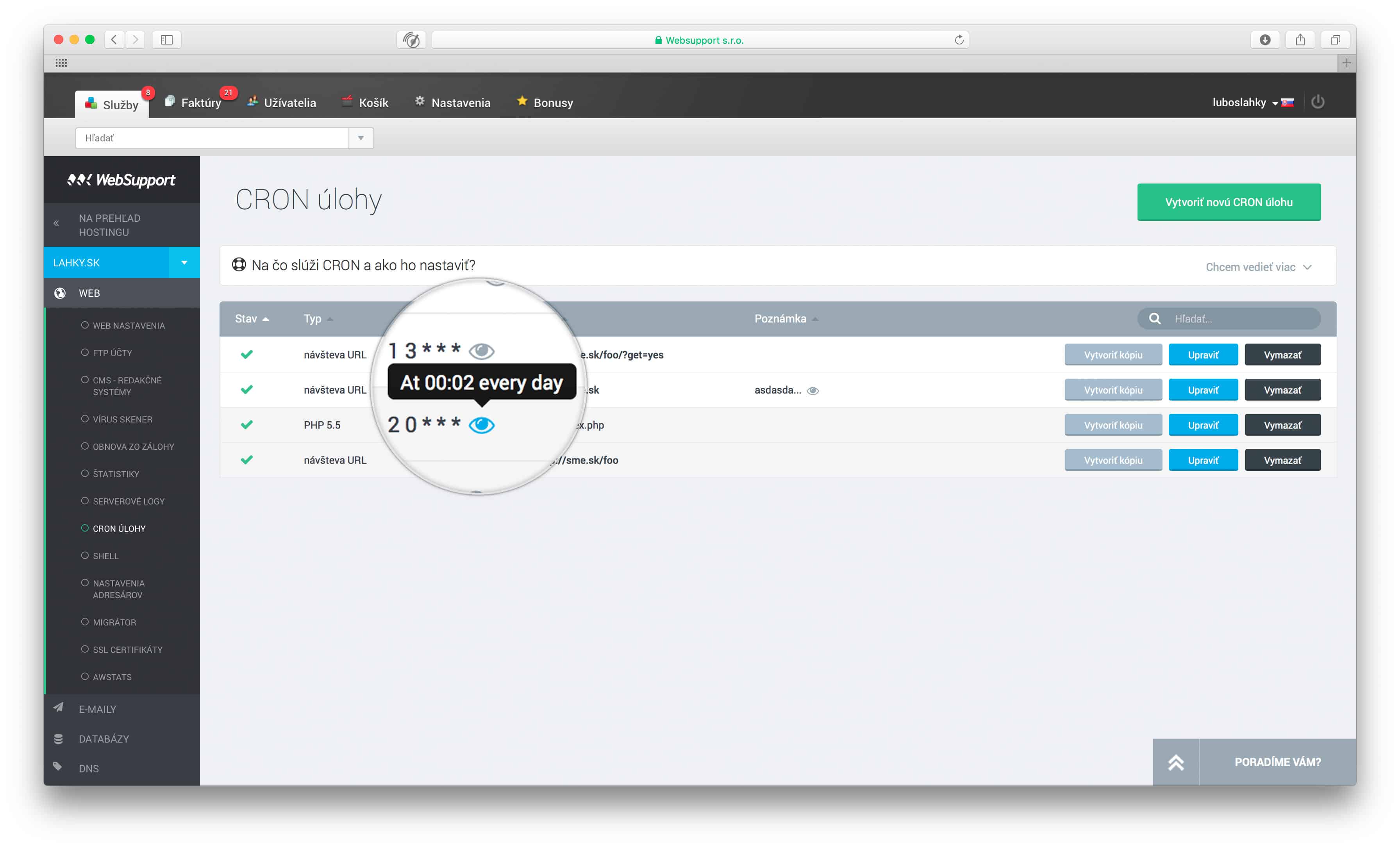
Task: Click the lifebuoy help icon
Action: (x=239, y=265)
